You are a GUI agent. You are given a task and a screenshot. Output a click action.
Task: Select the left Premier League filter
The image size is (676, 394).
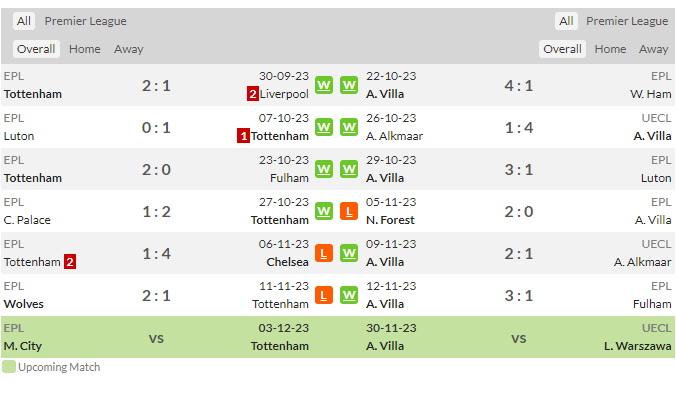tap(85, 21)
